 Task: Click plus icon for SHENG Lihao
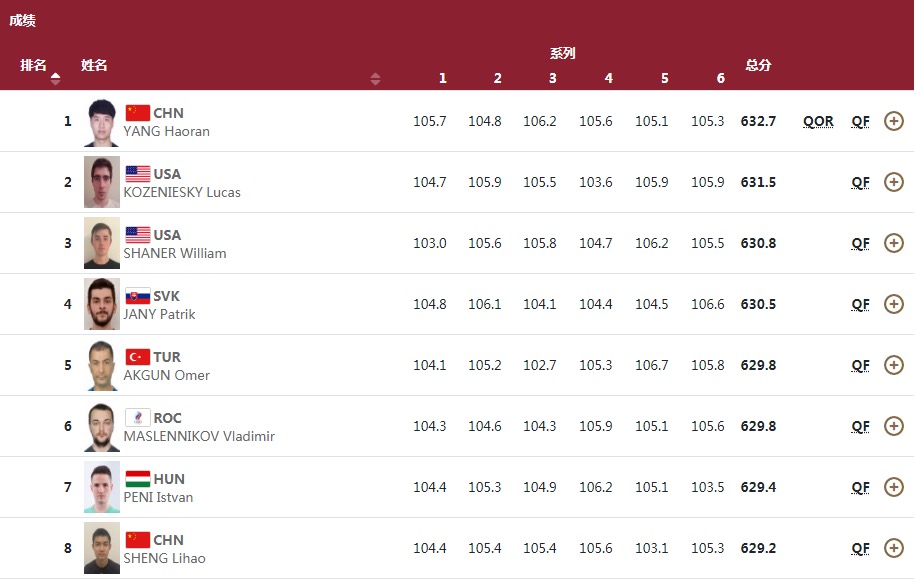[x=894, y=548]
